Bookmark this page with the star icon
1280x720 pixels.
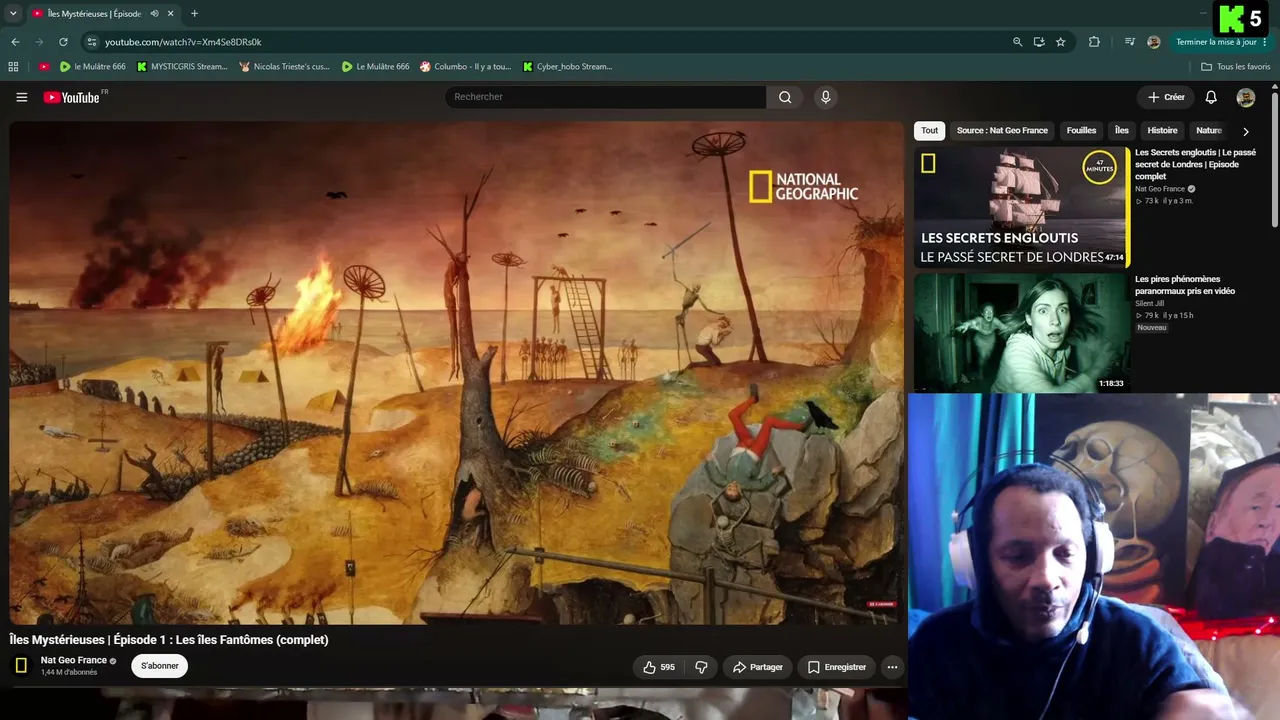[1061, 42]
